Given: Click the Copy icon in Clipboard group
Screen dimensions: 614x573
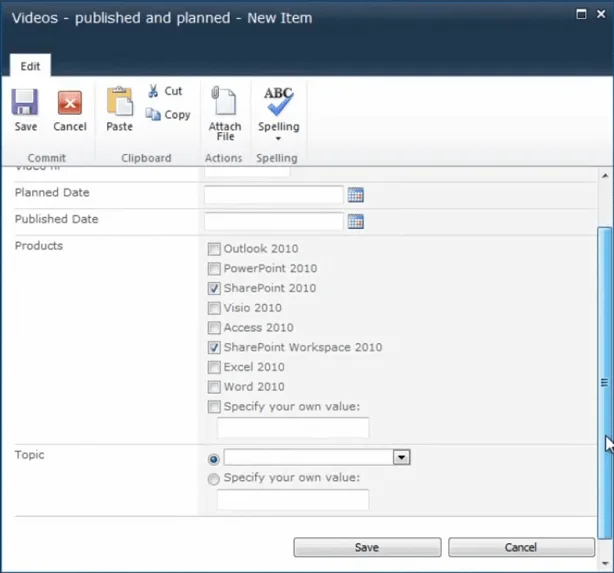Looking at the screenshot, I should 154,115.
